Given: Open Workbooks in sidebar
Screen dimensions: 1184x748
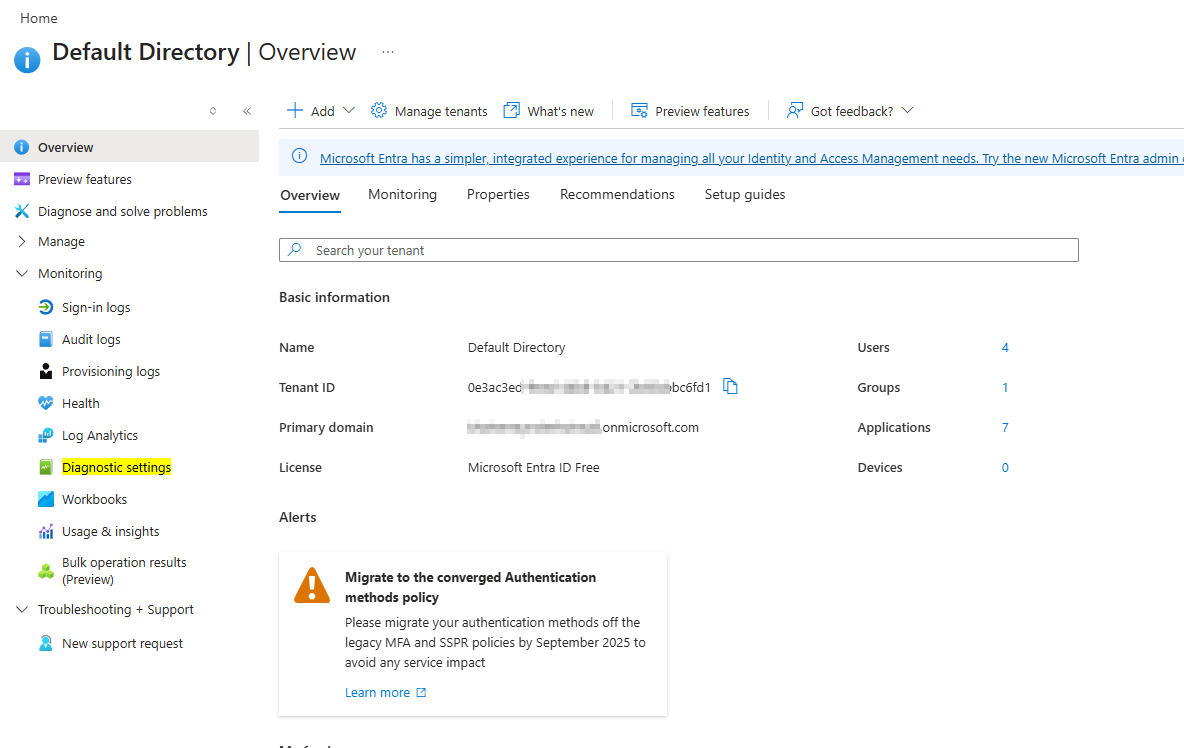Looking at the screenshot, I should (x=94, y=500).
